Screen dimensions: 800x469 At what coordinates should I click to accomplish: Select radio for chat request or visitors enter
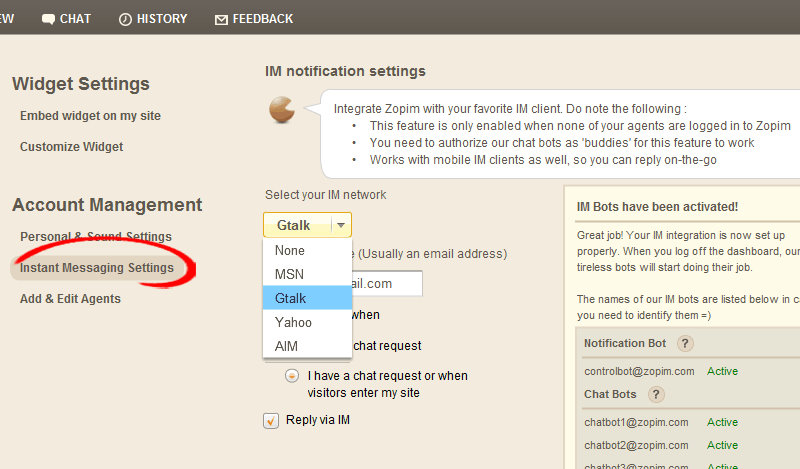[x=292, y=376]
